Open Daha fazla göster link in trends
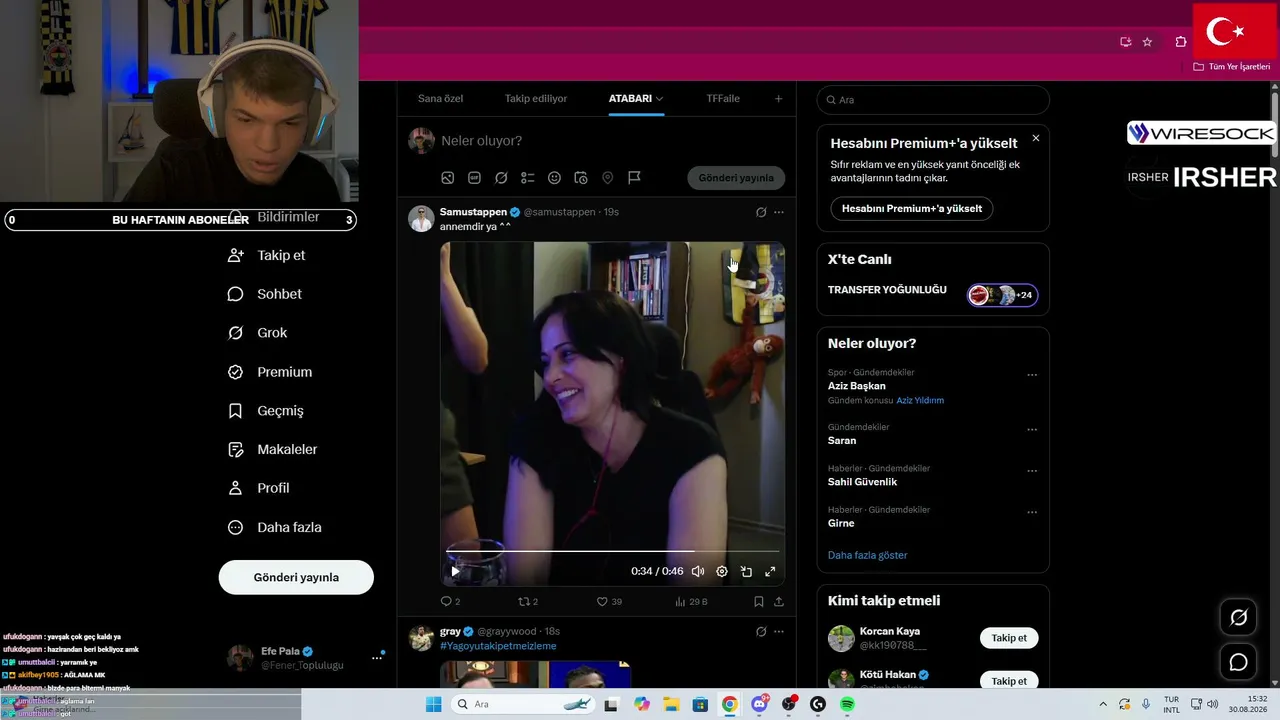 [868, 555]
